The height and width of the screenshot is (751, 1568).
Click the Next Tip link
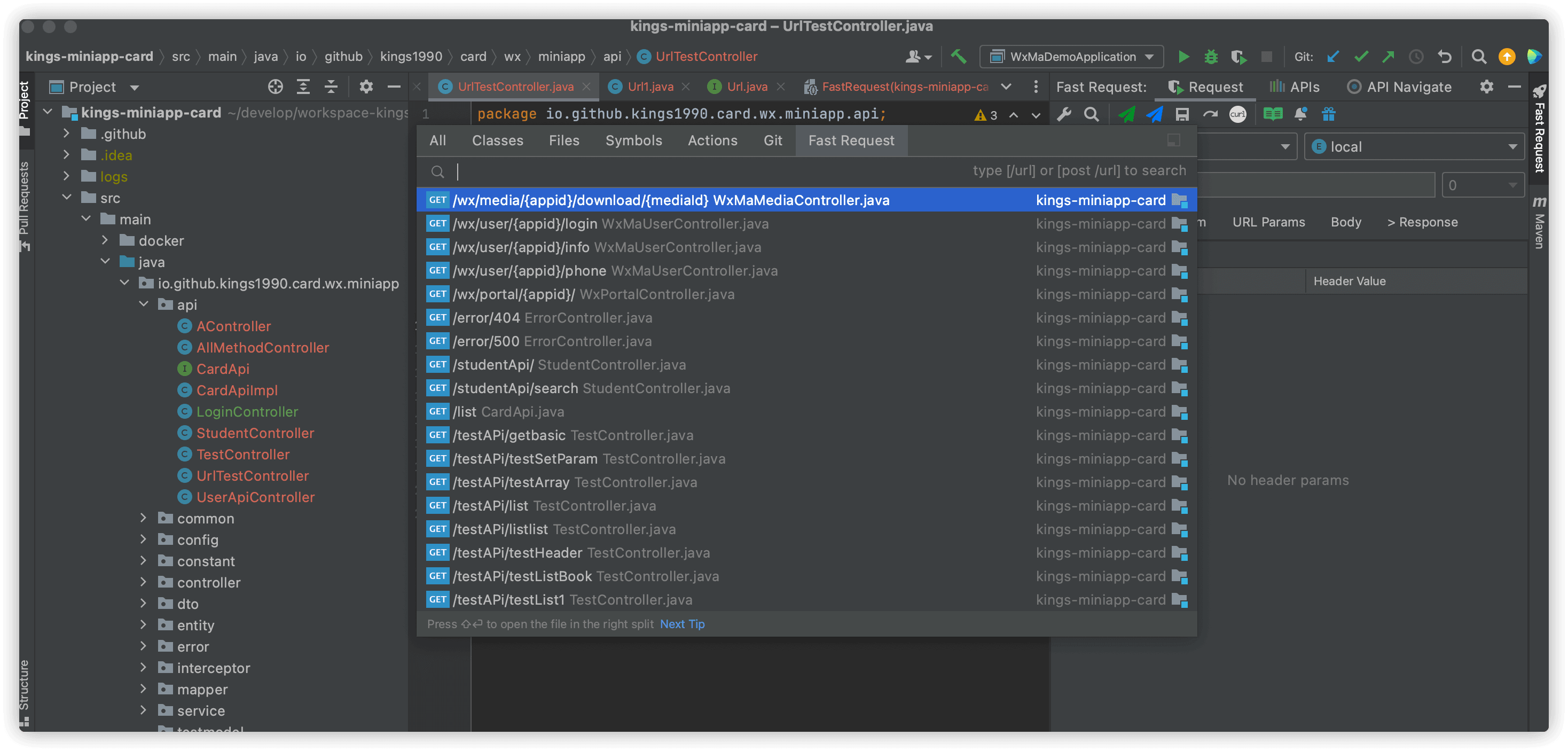click(682, 624)
